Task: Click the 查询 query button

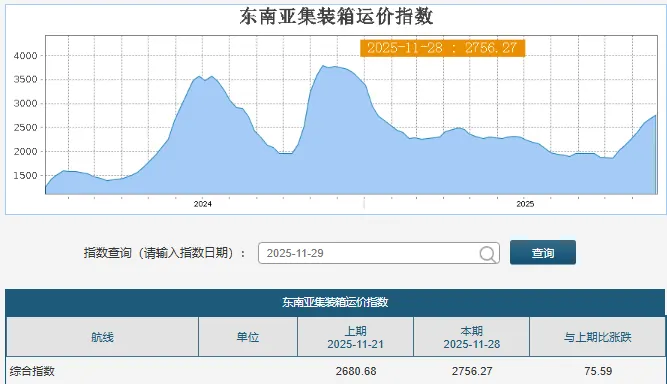Action: click(543, 253)
